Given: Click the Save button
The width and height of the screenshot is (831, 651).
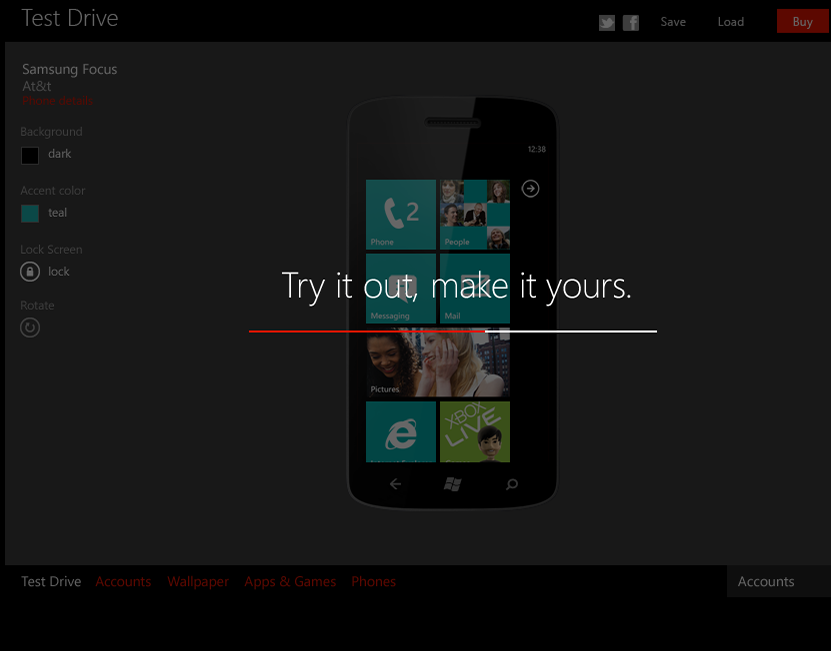Looking at the screenshot, I should [x=673, y=22].
